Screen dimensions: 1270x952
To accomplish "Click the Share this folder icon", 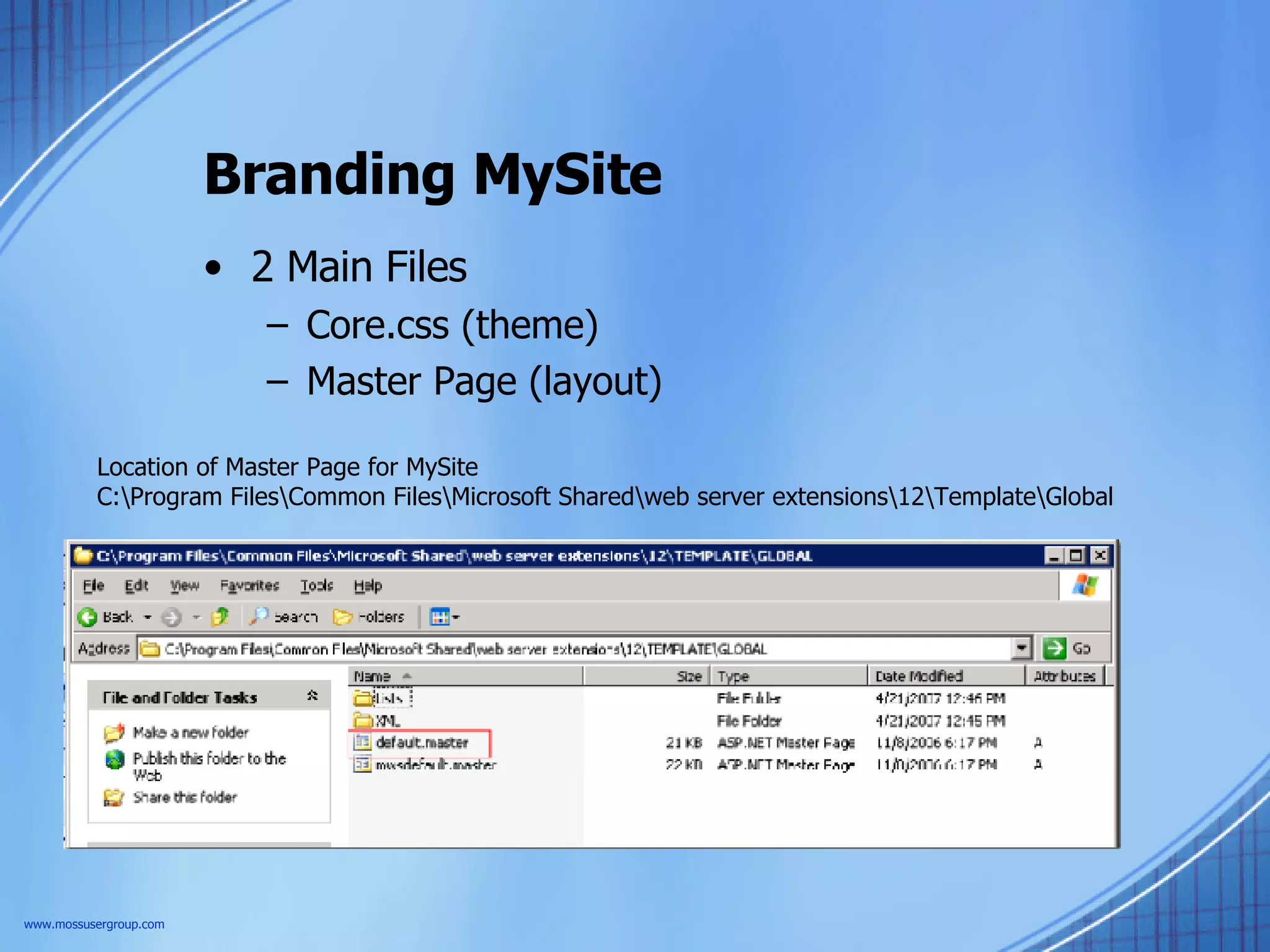I will click(114, 798).
